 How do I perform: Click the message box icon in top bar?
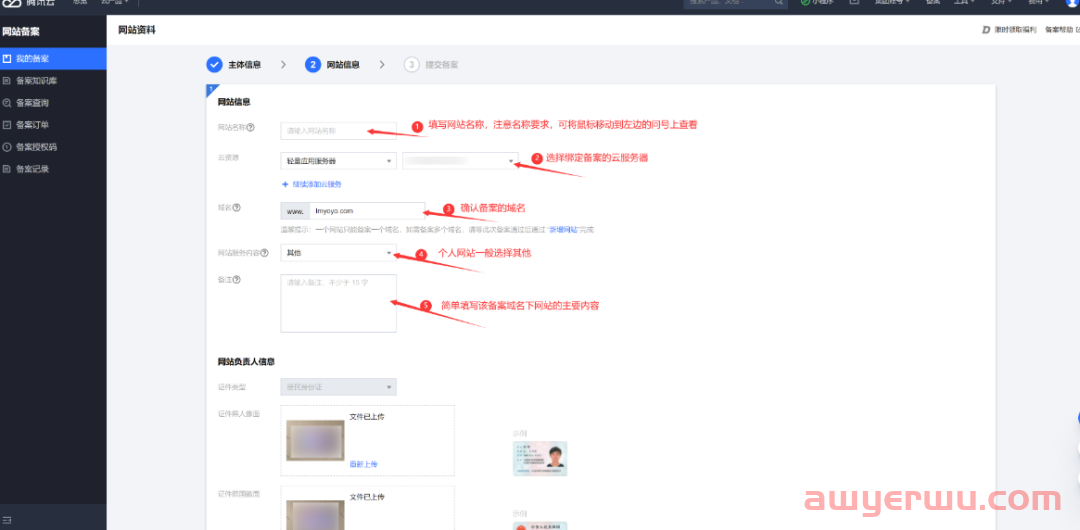[854, 3]
